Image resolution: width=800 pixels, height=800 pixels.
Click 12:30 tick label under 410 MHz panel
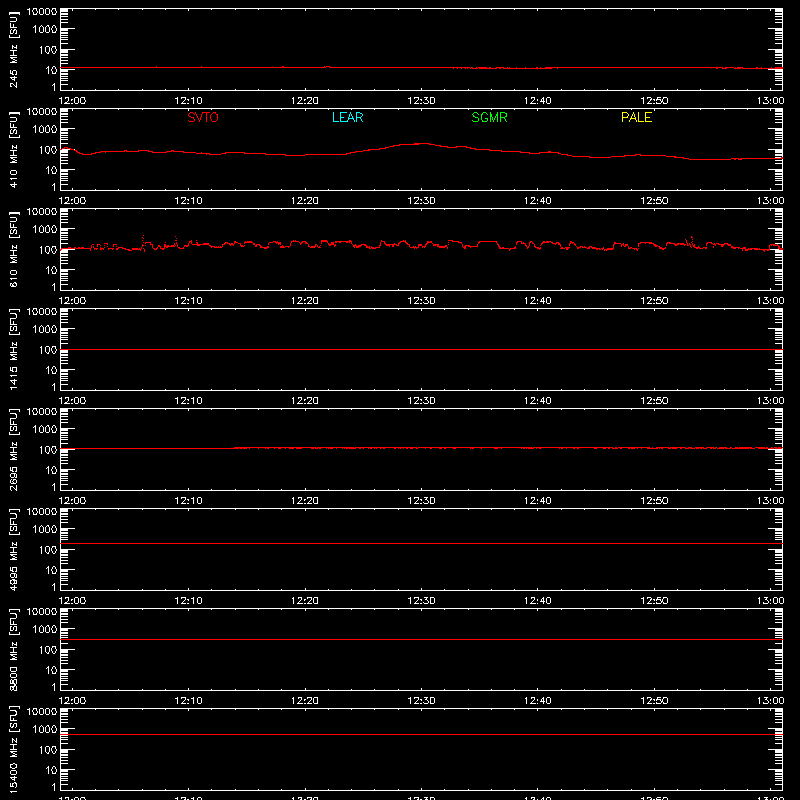point(421,201)
